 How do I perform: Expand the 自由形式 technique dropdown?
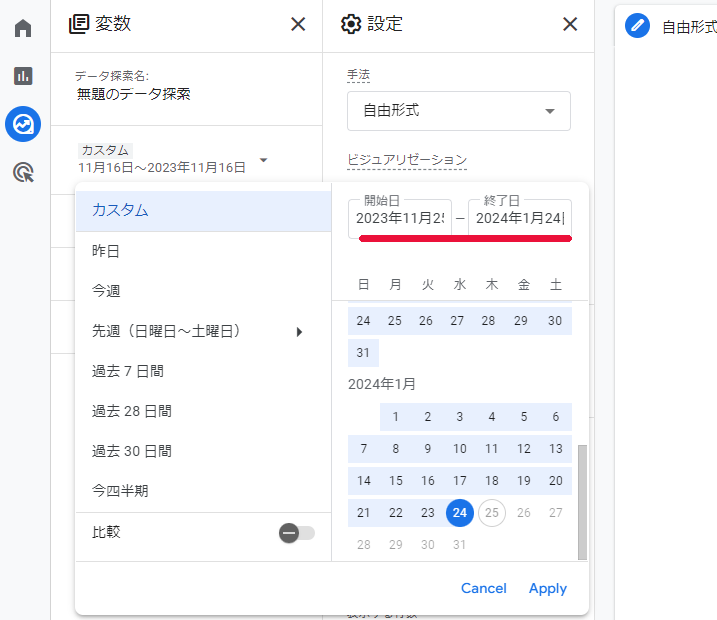coord(549,111)
